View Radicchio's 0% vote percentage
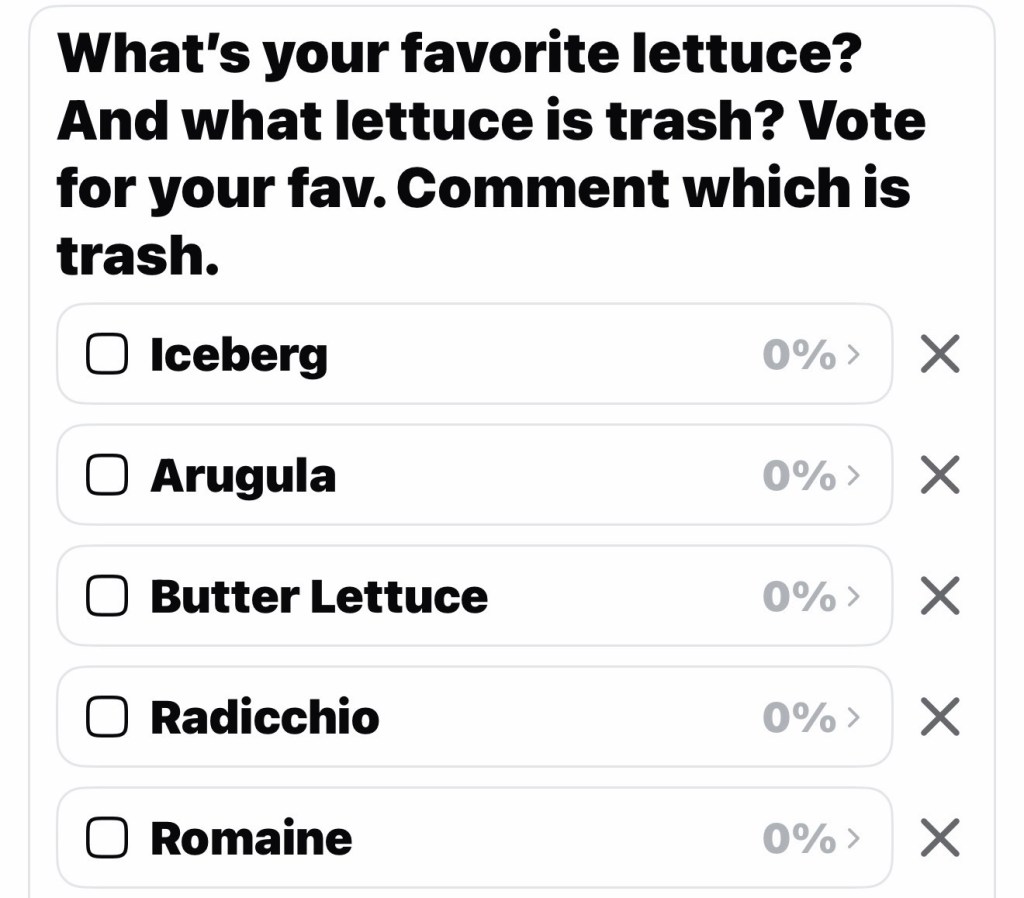1024x898 pixels. tap(799, 718)
